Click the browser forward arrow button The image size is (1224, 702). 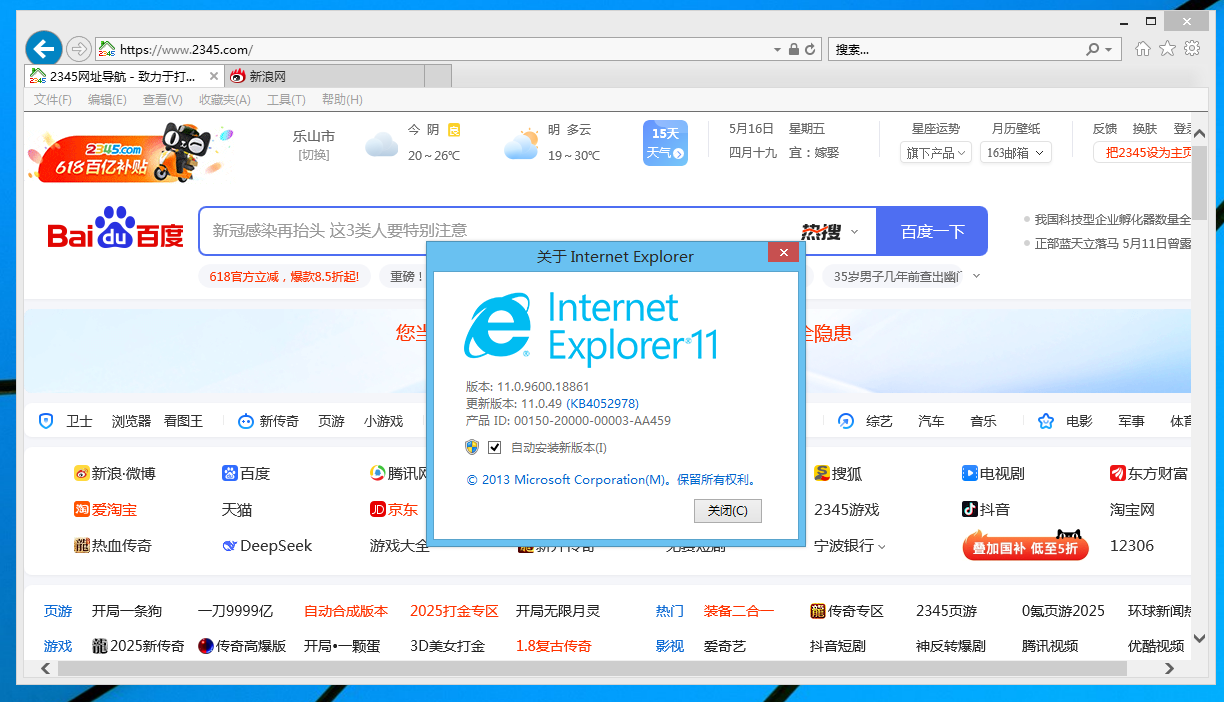point(79,48)
